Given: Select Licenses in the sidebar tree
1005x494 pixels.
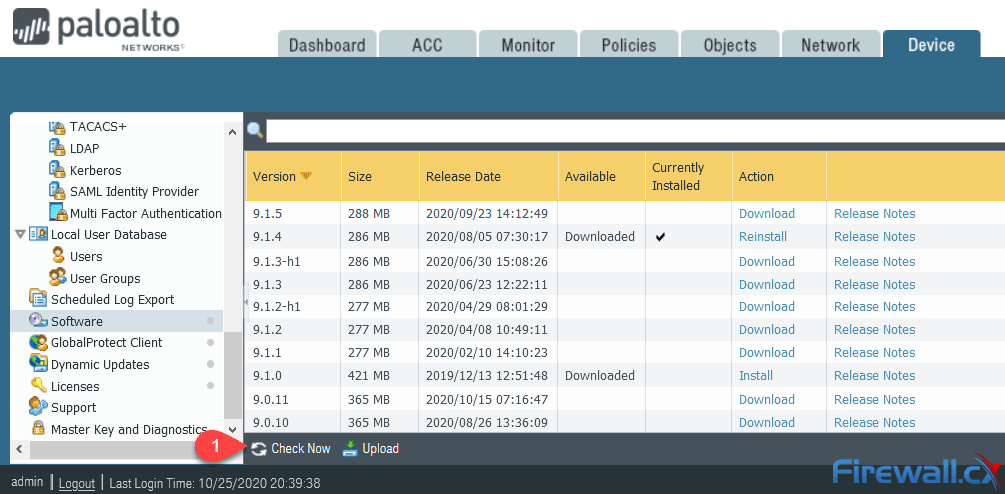Looking at the screenshot, I should (75, 386).
